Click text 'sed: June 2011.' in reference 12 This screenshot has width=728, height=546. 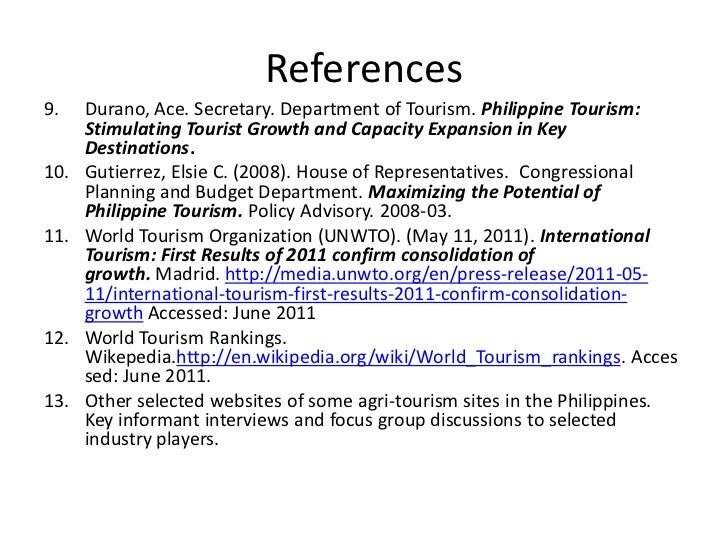coord(148,376)
